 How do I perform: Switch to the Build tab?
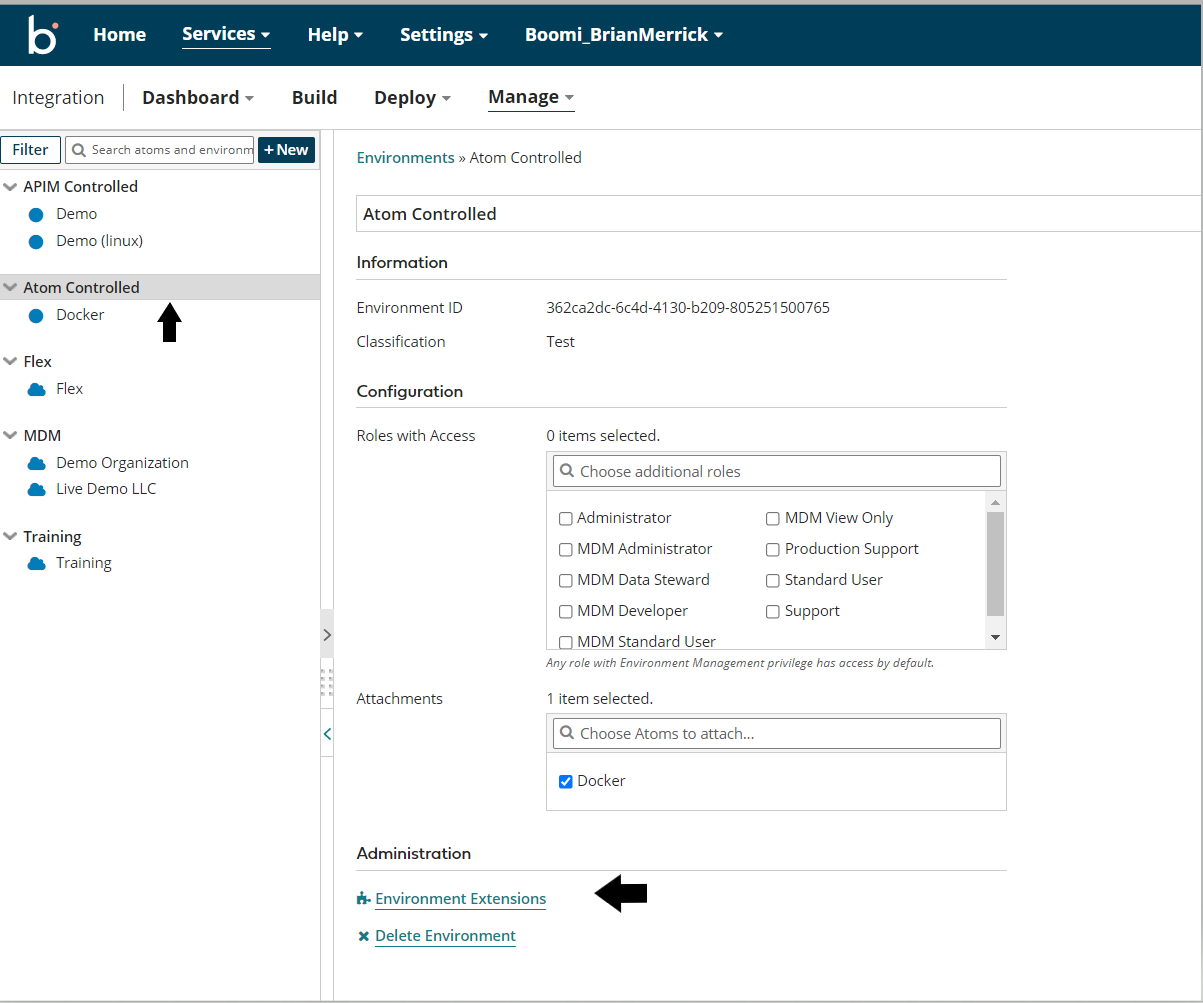click(314, 96)
